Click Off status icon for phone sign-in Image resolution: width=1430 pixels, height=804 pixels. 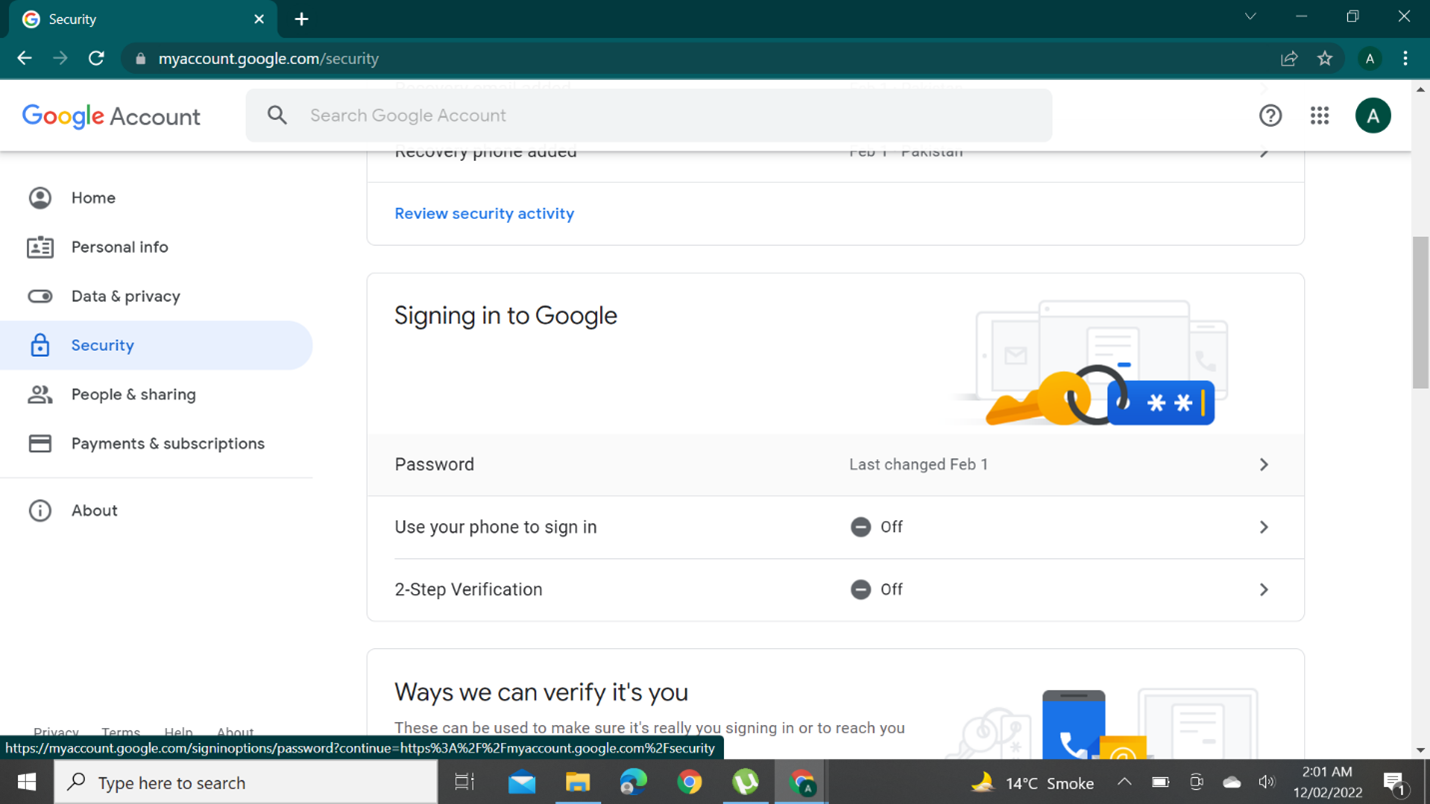(x=860, y=527)
